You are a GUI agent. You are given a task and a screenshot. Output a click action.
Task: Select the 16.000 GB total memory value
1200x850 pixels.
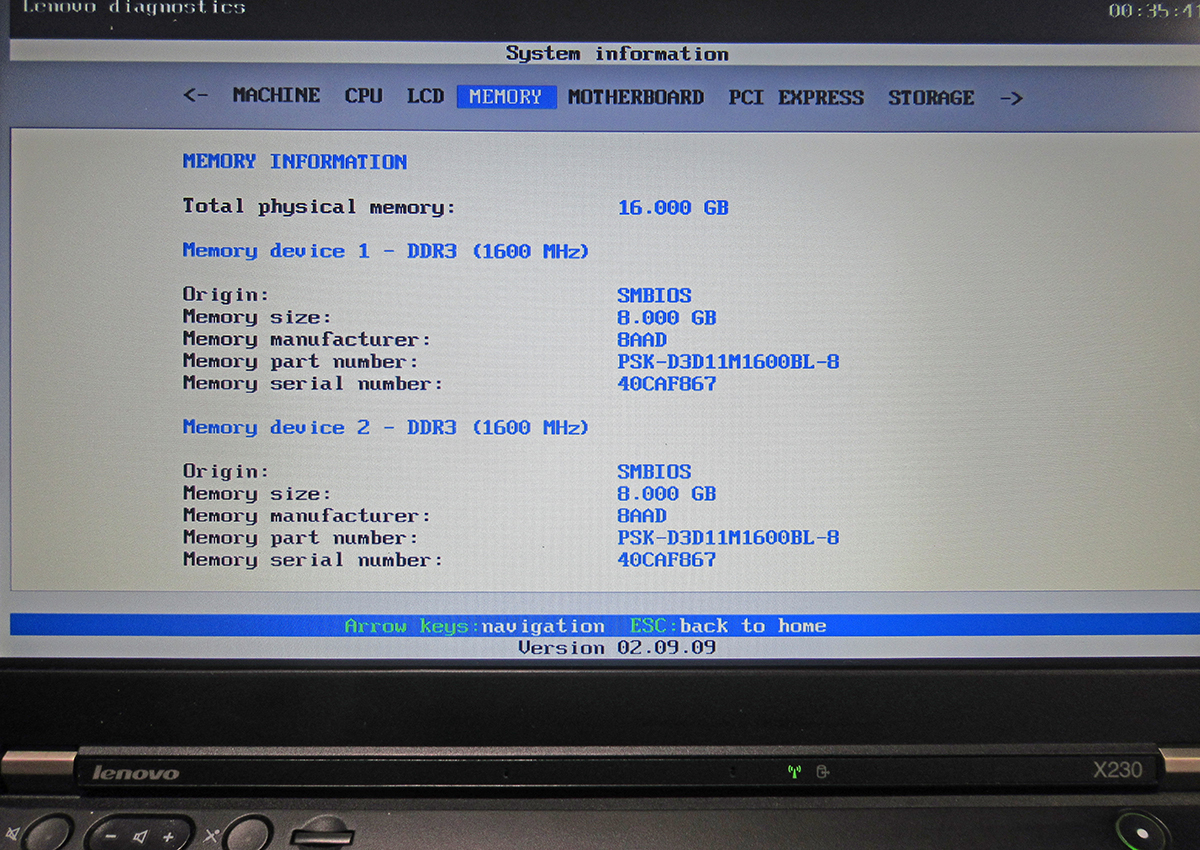click(673, 208)
